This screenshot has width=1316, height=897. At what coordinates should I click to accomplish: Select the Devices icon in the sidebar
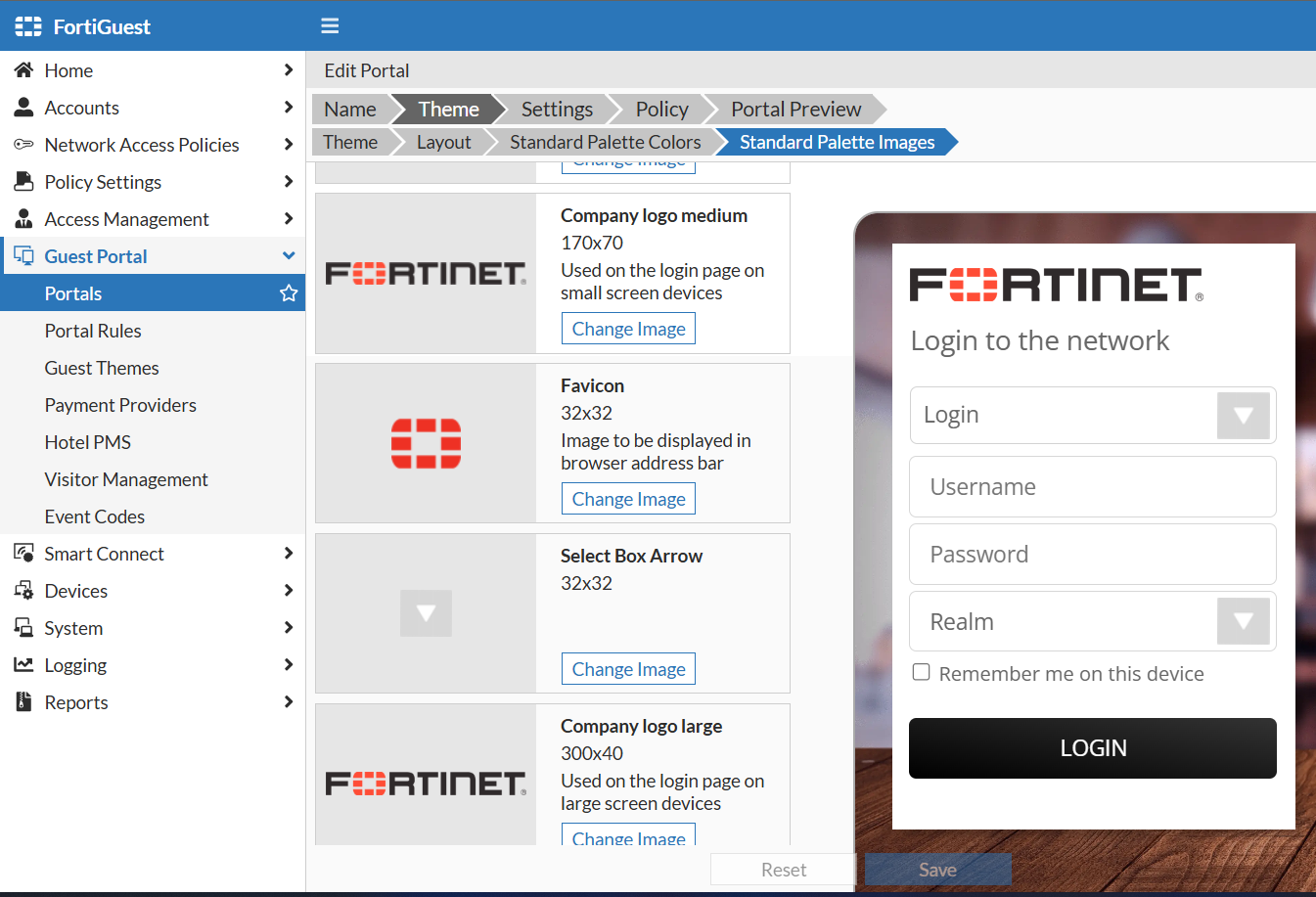click(23, 590)
